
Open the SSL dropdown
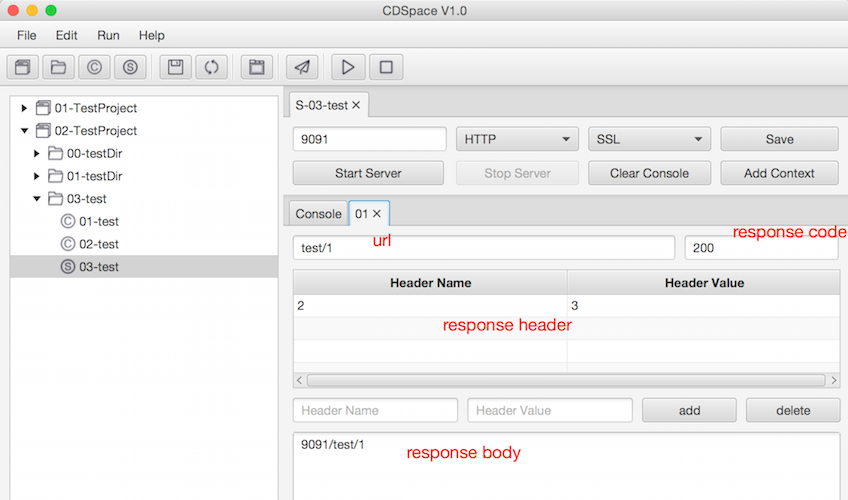click(649, 140)
